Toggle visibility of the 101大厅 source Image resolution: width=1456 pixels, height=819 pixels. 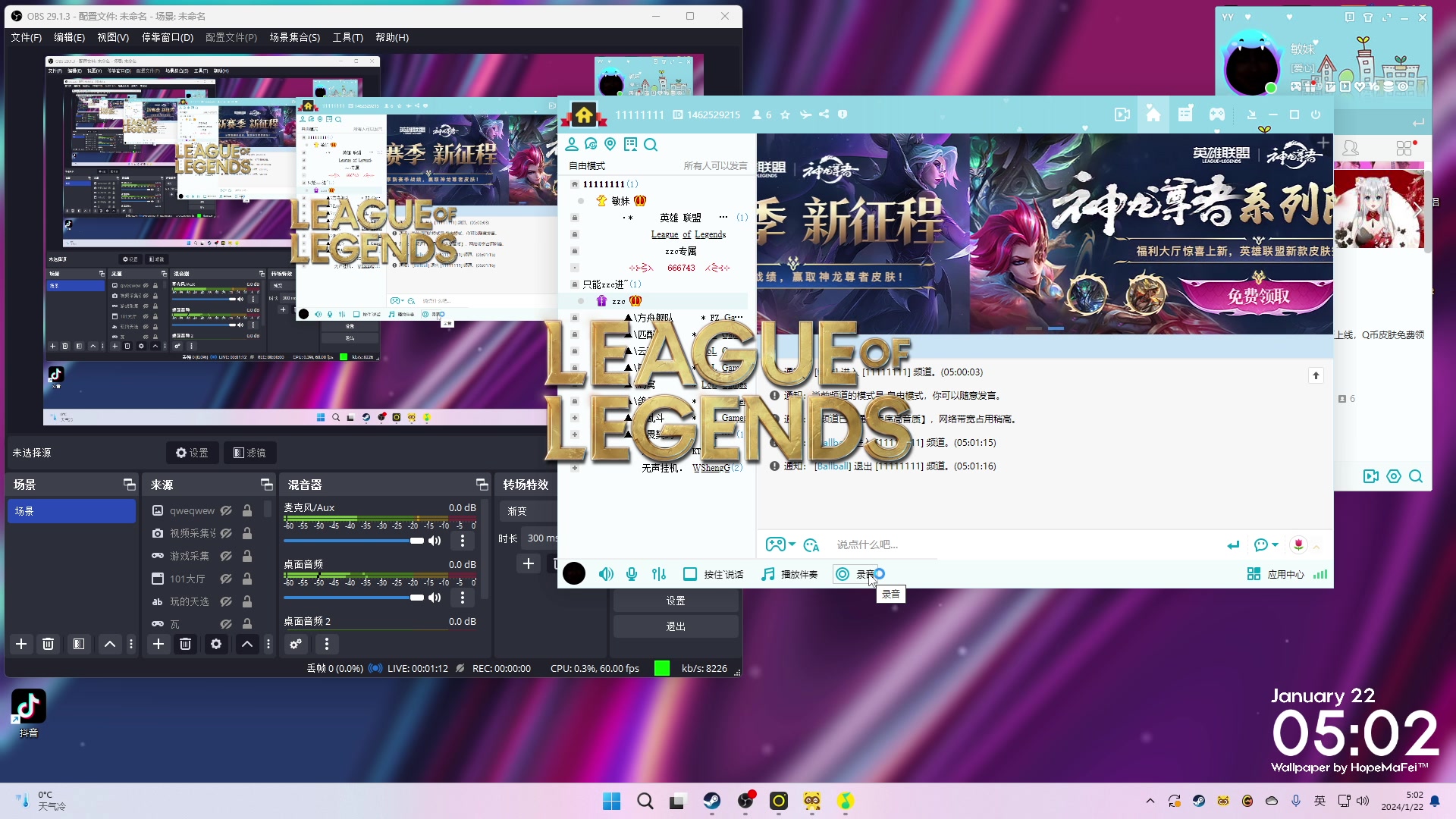click(x=226, y=579)
